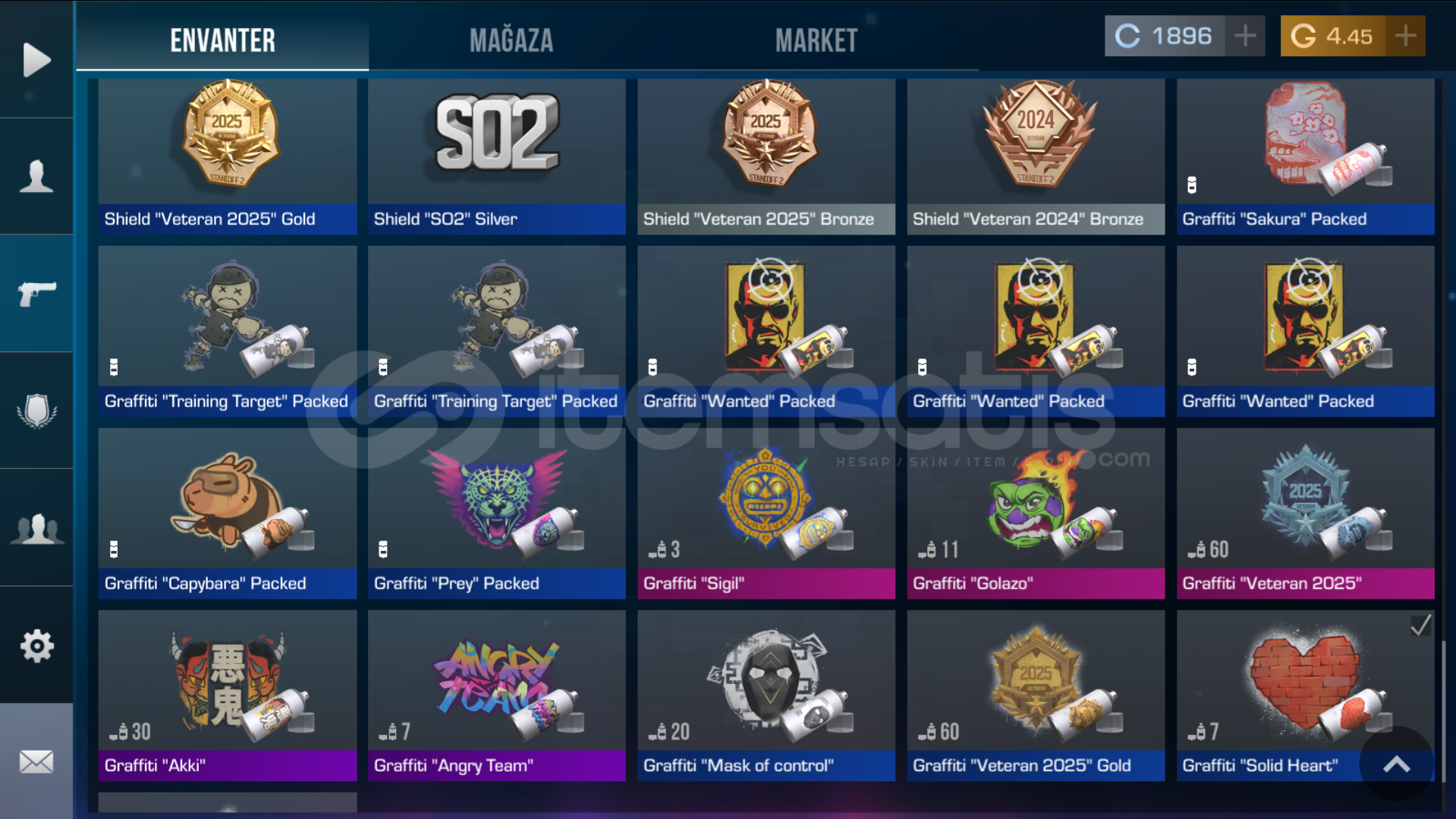The width and height of the screenshot is (1456, 819).
Task: Select Shield "SO2" Silver item
Action: [497, 156]
